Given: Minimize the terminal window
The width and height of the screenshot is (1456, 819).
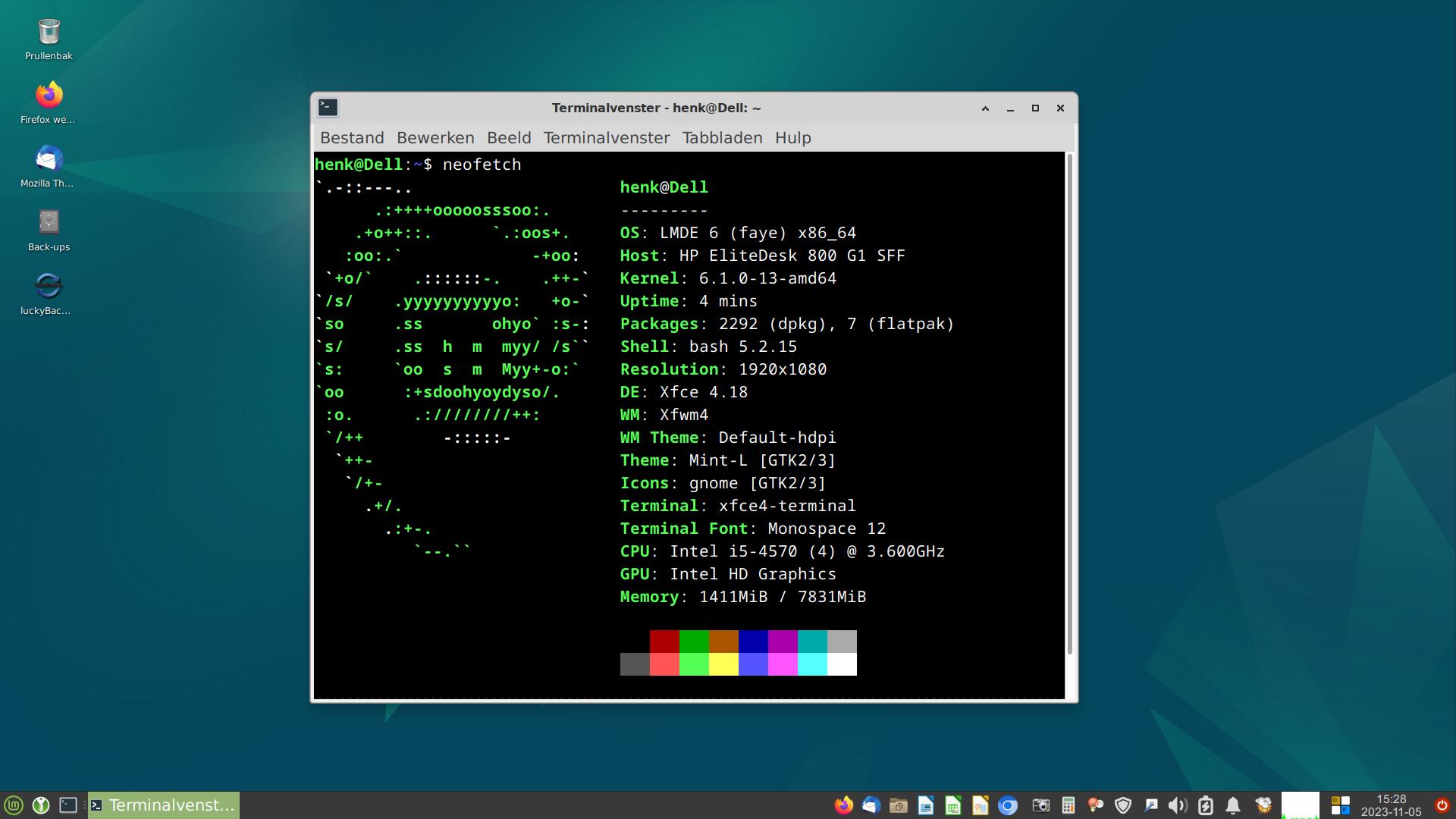Looking at the screenshot, I should (x=1010, y=108).
